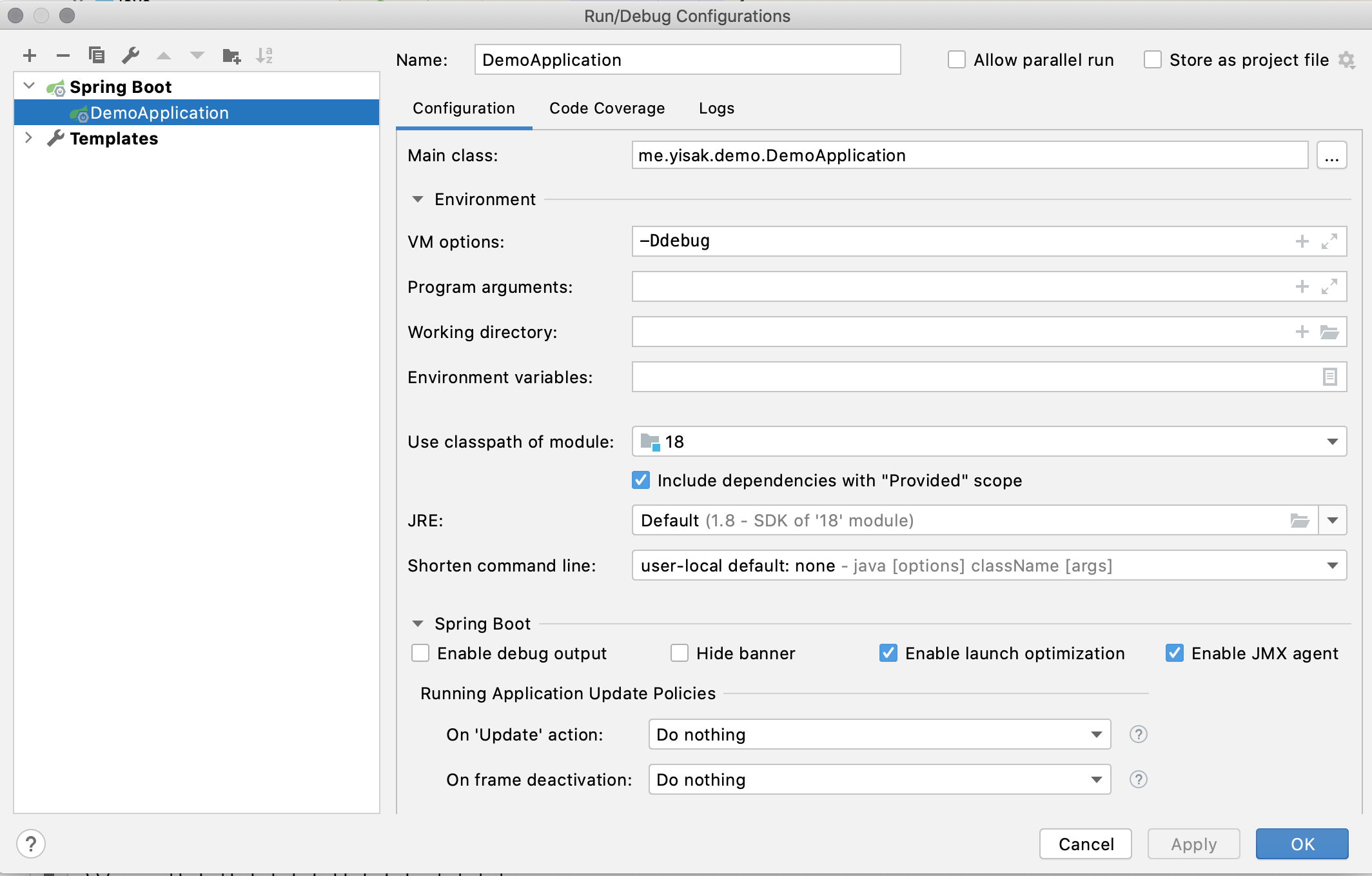Open the Logs tab

pyautogui.click(x=716, y=108)
